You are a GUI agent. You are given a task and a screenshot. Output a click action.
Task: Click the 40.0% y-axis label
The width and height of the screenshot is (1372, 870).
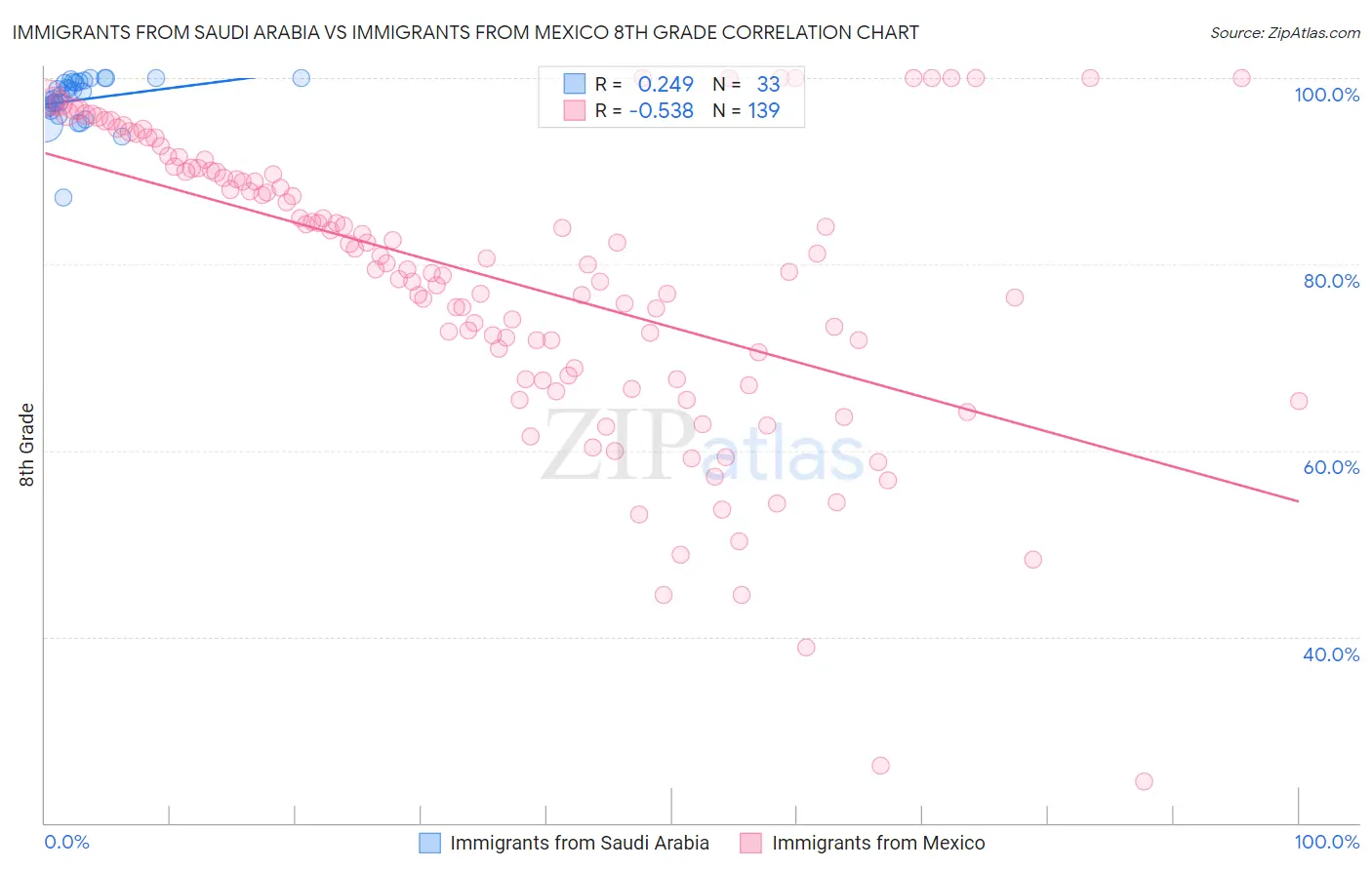coord(1331,654)
